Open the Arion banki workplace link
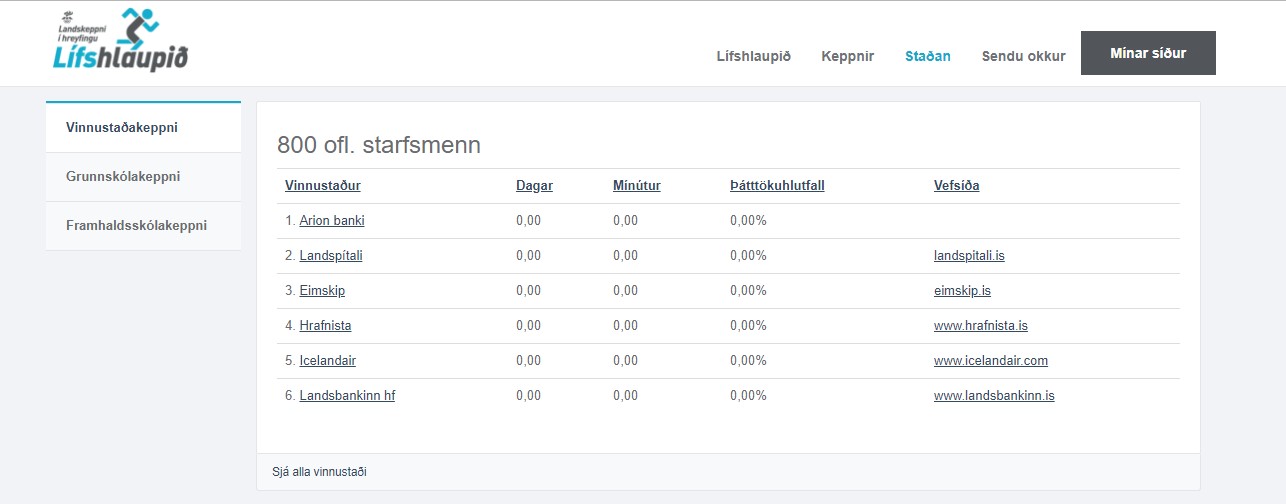The width and height of the screenshot is (1286, 504). (332, 220)
